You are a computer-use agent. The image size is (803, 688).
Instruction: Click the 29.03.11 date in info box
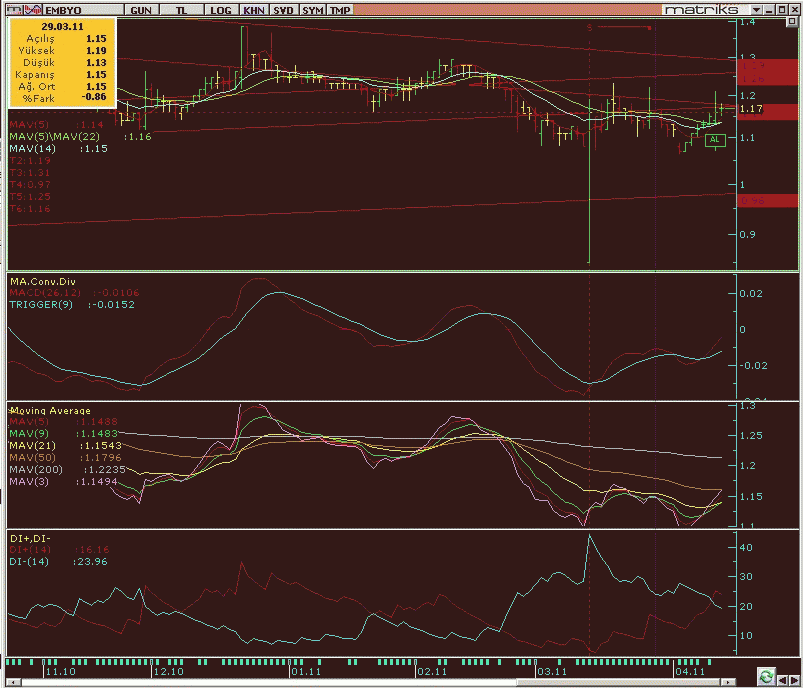(62, 27)
